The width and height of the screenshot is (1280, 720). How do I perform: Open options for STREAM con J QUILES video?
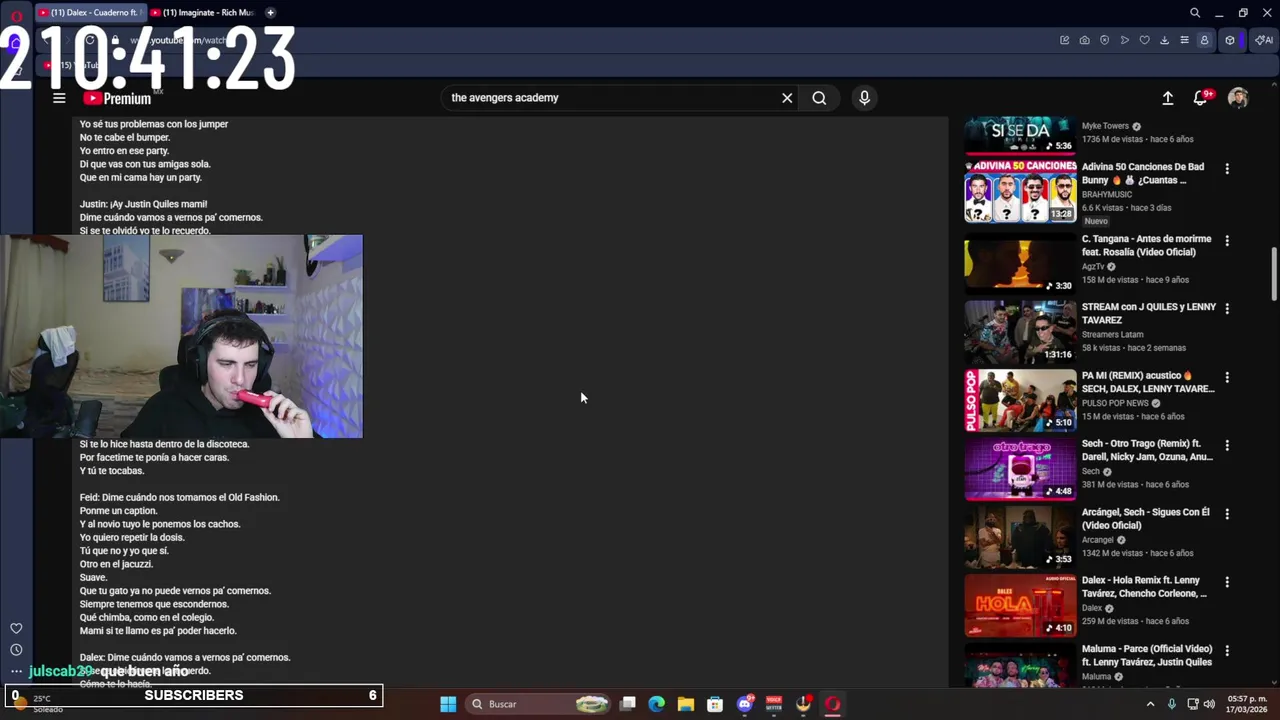coord(1227,309)
